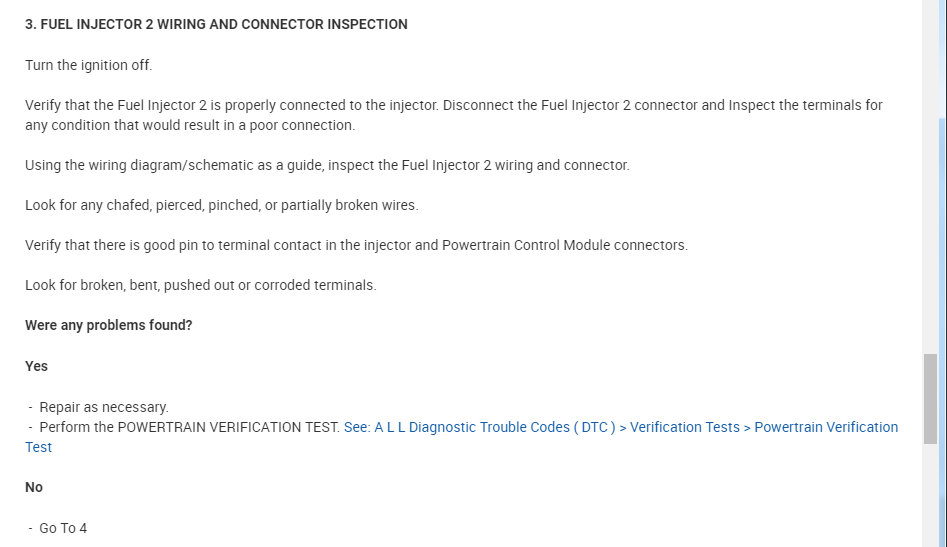The image size is (947, 547).
Task: Click 'any condition that would result' text line
Action: pos(190,125)
